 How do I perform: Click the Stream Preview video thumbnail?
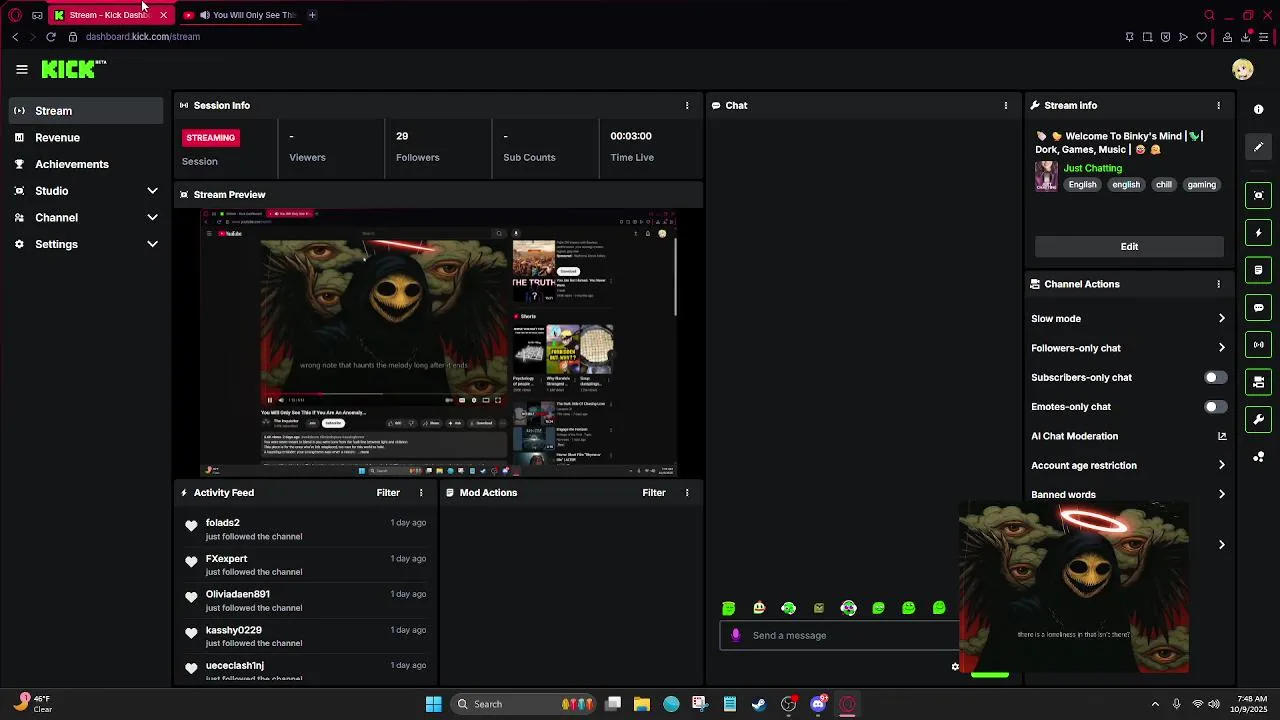click(439, 343)
